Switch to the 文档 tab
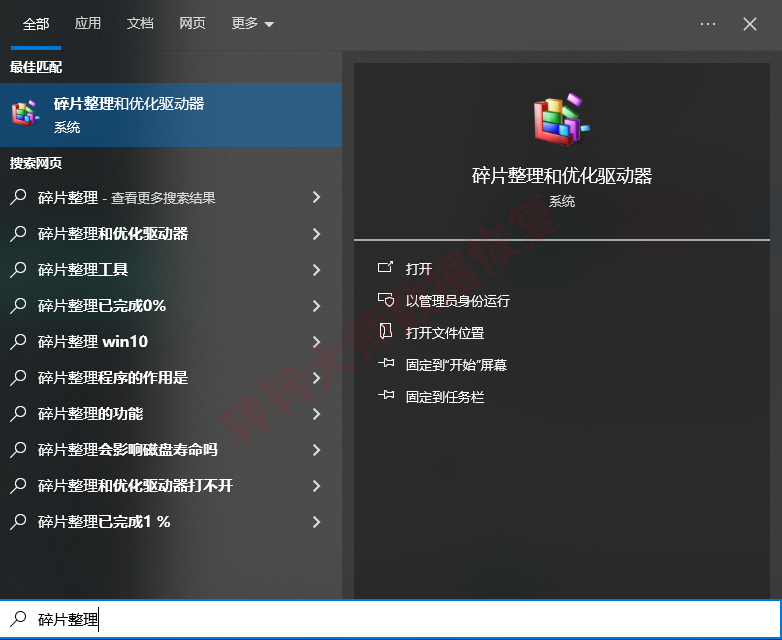The image size is (782, 640). tap(140, 23)
